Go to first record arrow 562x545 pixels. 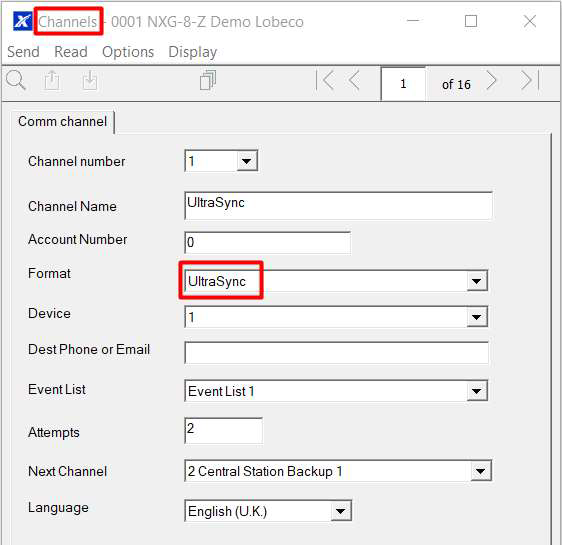click(325, 80)
